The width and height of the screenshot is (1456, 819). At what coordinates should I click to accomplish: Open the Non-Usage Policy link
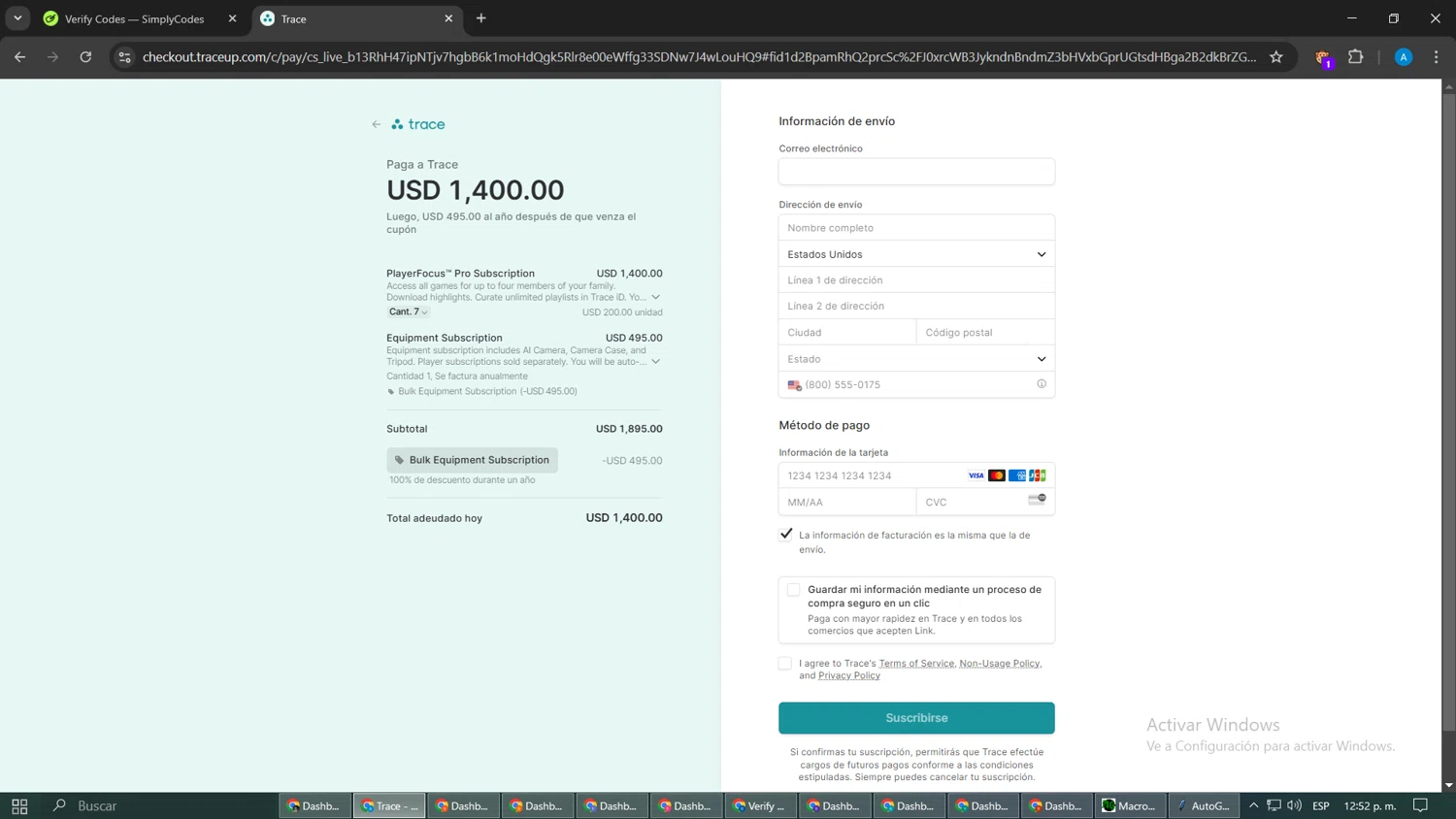tap(999, 664)
